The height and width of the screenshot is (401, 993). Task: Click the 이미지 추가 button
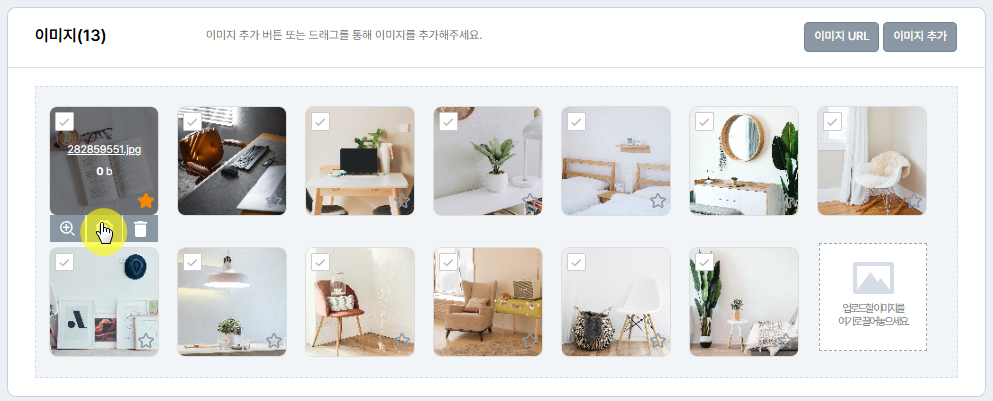[920, 37]
